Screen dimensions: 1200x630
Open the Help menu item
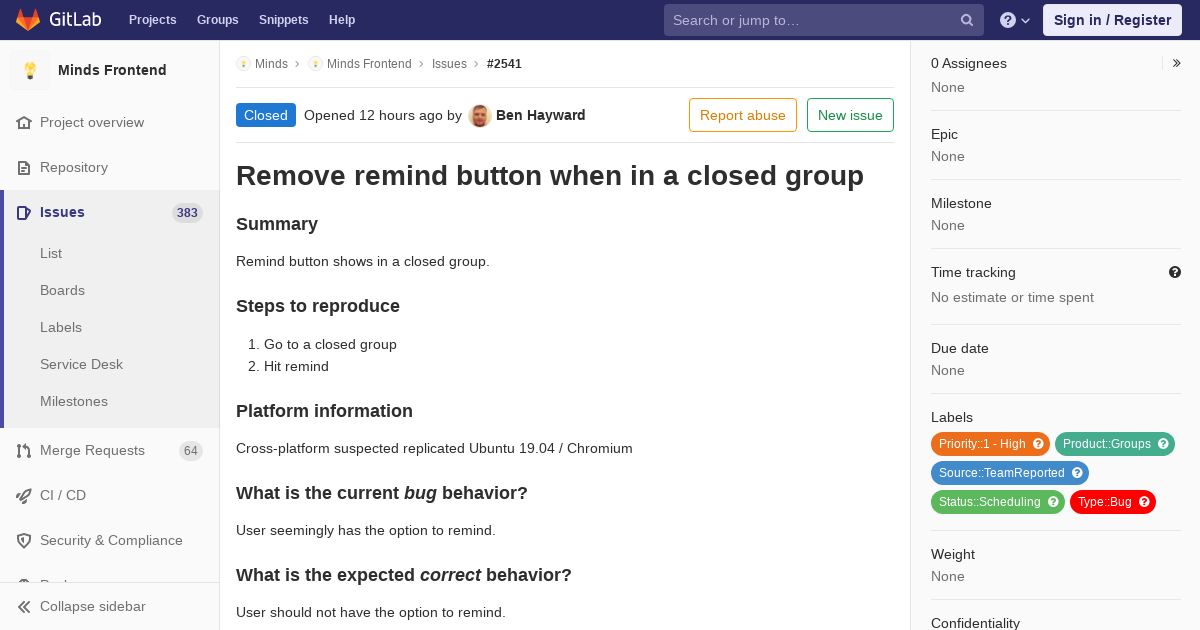pos(342,20)
